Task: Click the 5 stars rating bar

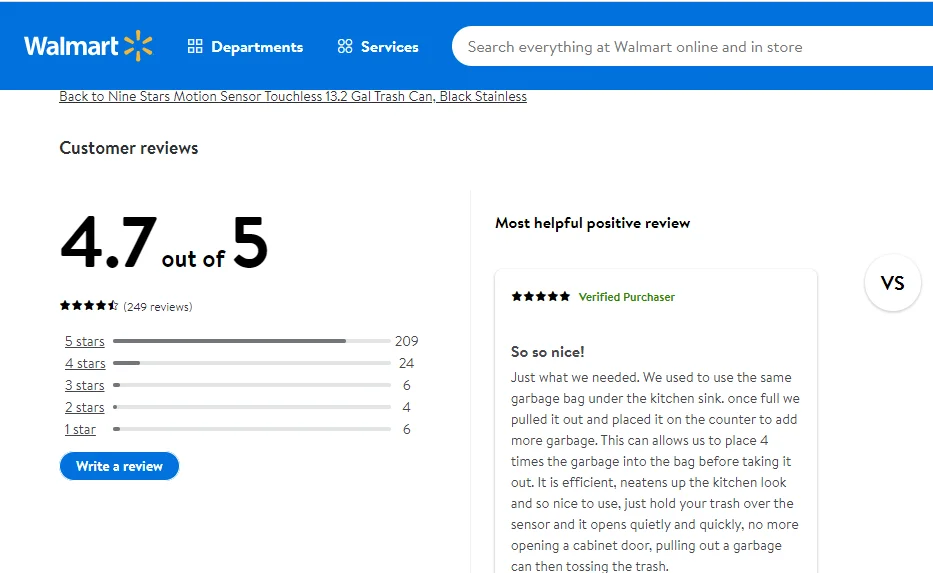Action: pos(251,341)
